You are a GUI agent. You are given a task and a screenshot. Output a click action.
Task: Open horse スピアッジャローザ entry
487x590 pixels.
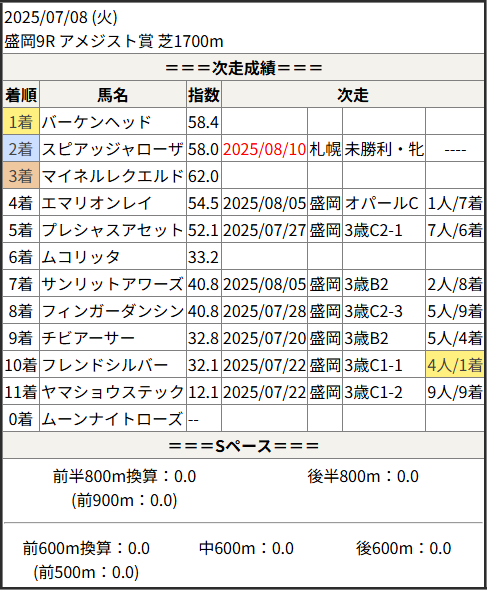coord(113,149)
